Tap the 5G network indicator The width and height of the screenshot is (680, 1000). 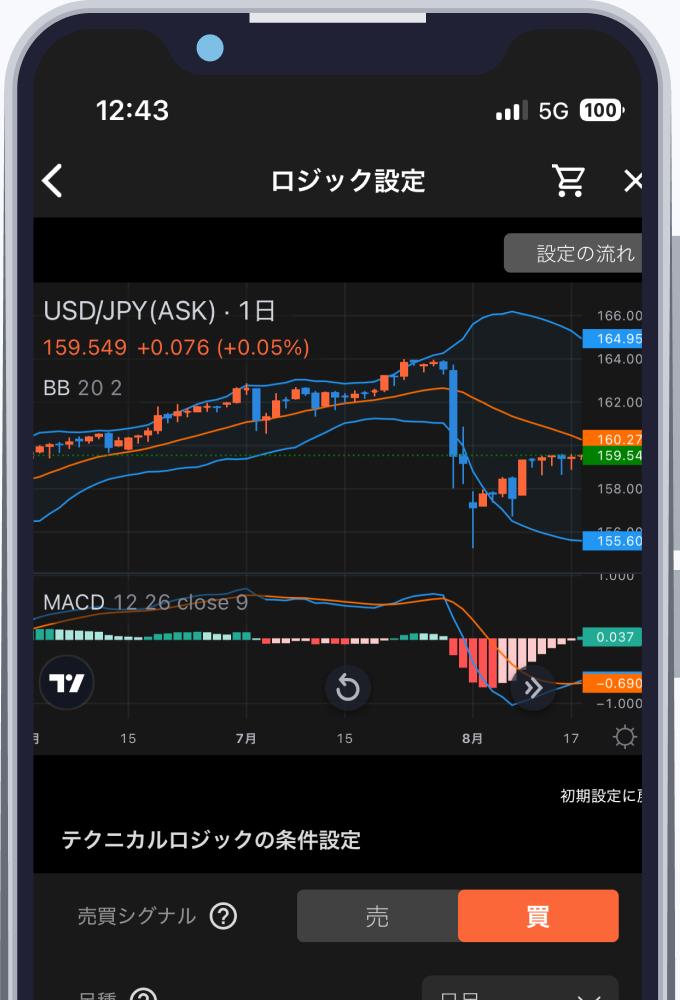[x=553, y=111]
